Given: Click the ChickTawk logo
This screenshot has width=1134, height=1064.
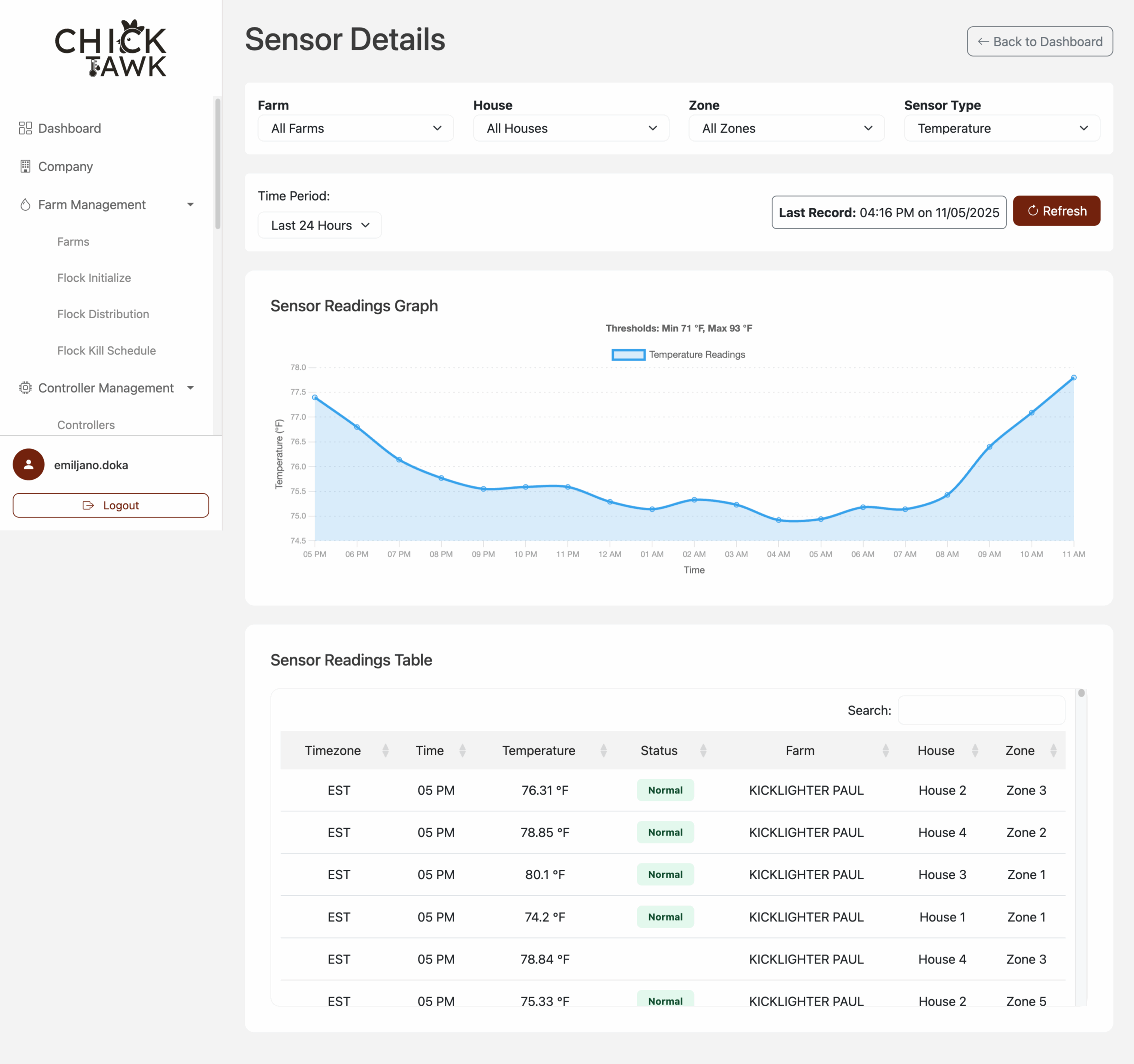Looking at the screenshot, I should tap(111, 49).
